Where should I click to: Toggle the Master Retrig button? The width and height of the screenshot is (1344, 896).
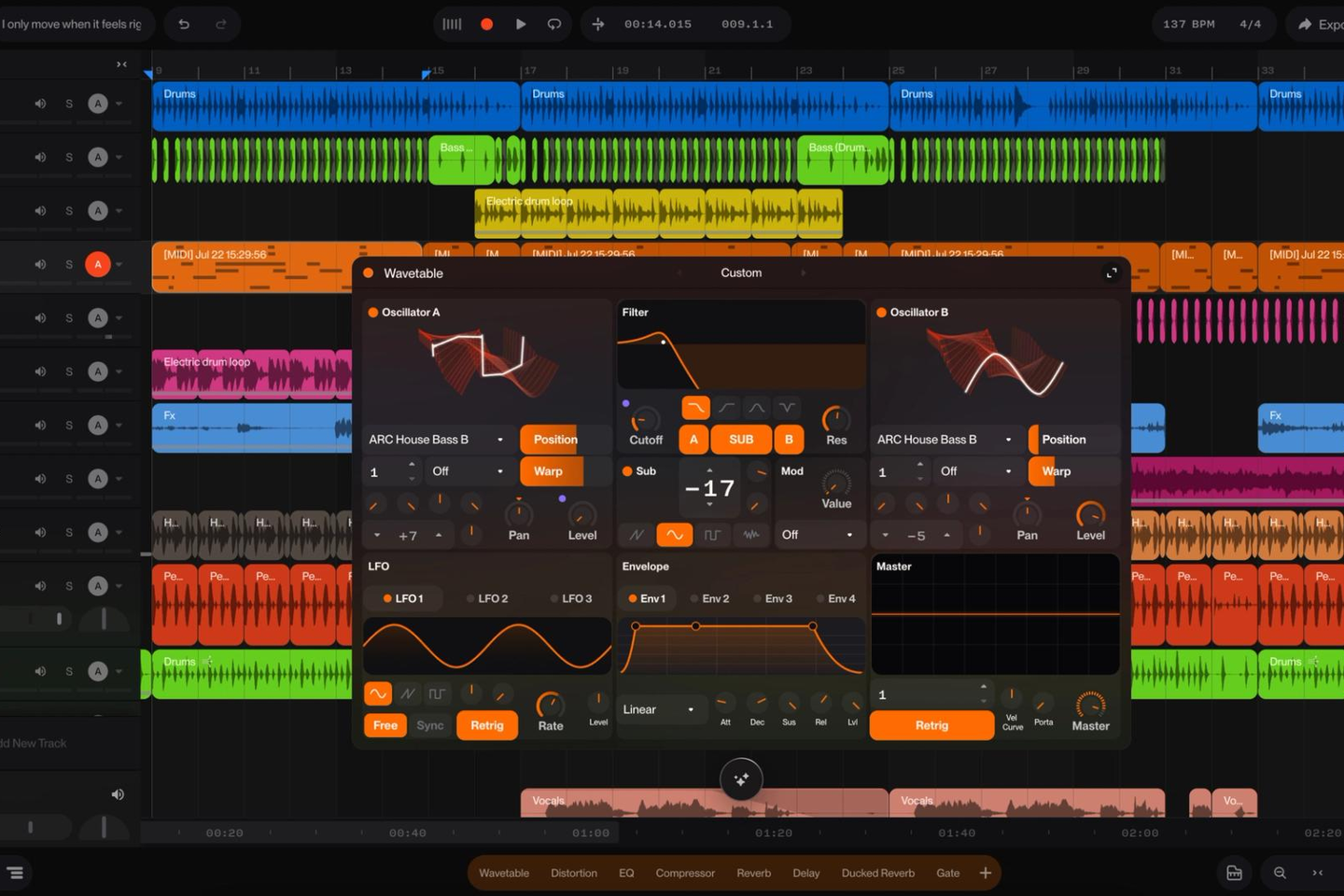(931, 725)
